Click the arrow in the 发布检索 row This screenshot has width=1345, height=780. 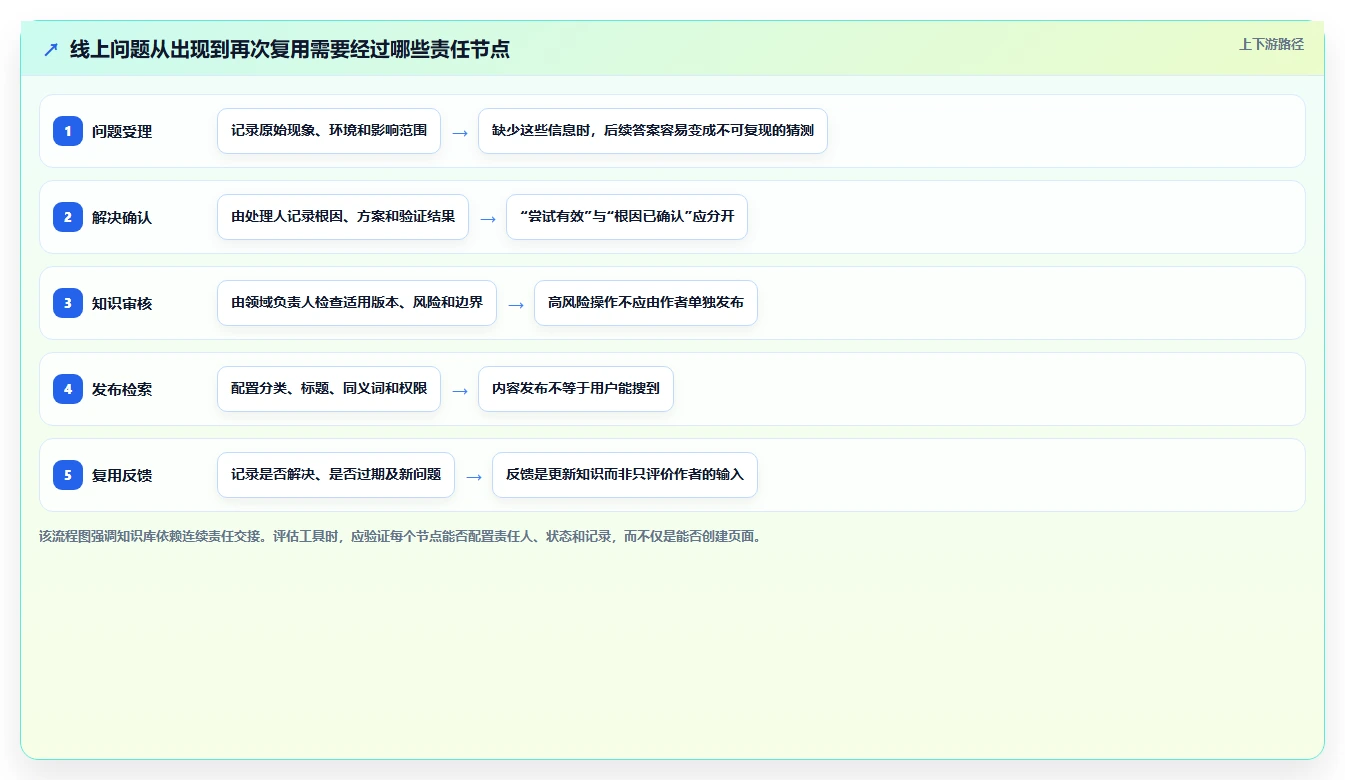[x=460, y=390]
